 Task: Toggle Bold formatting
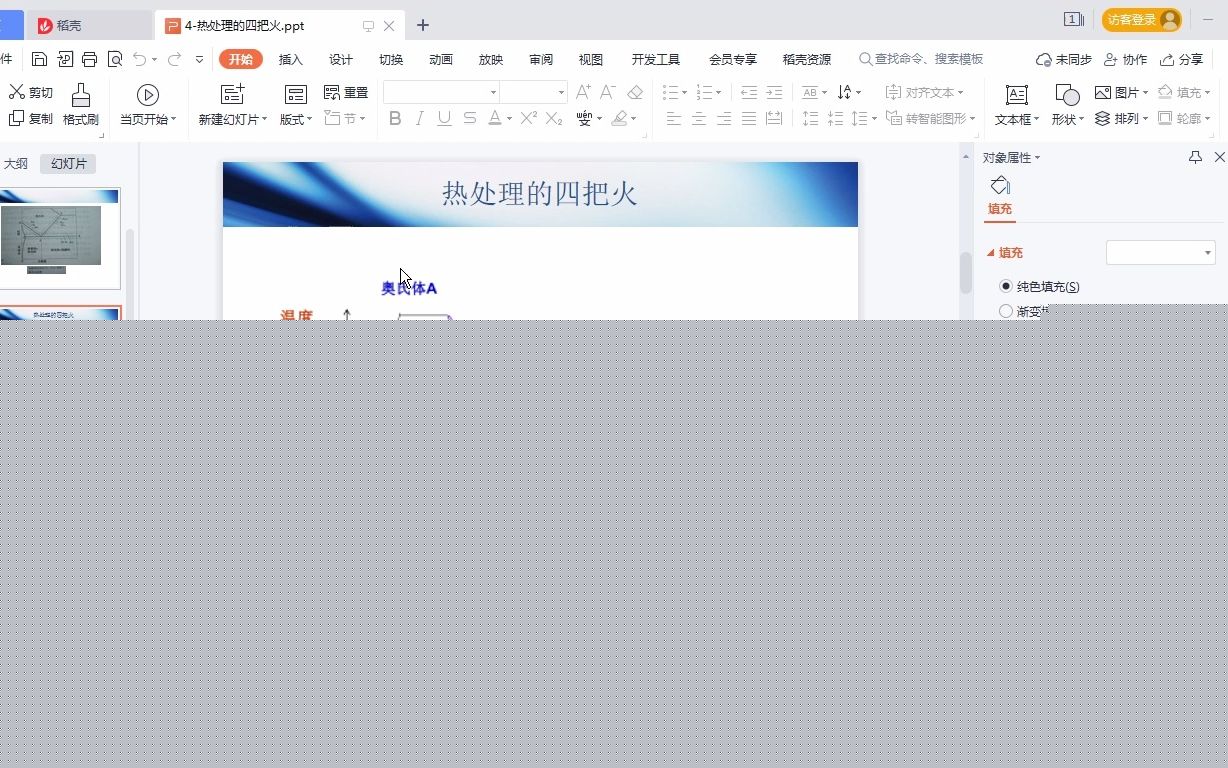click(x=395, y=118)
